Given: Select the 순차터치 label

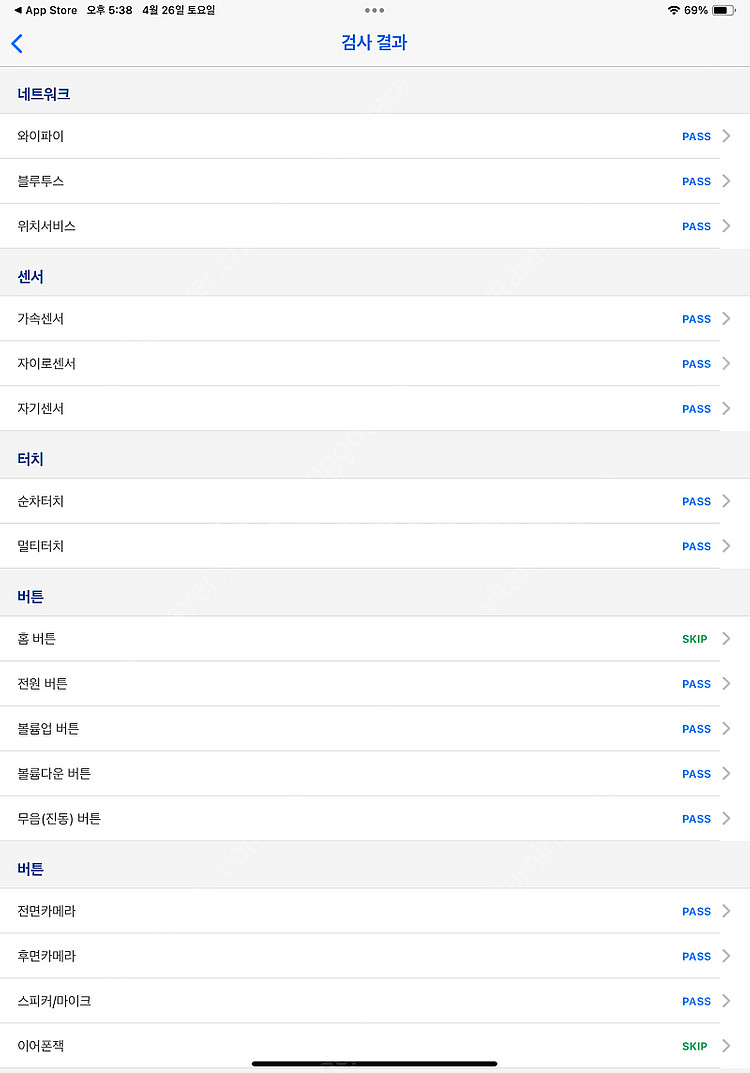Looking at the screenshot, I should (40, 501).
